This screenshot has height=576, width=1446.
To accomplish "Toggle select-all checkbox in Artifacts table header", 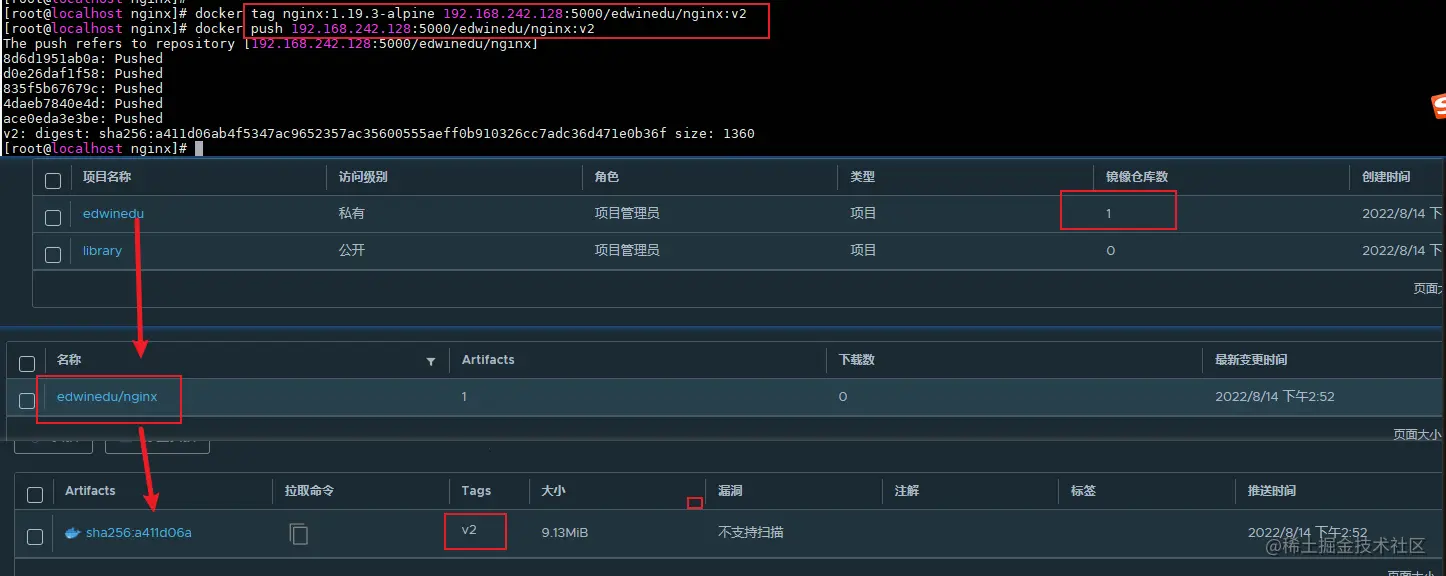I will (35, 495).
